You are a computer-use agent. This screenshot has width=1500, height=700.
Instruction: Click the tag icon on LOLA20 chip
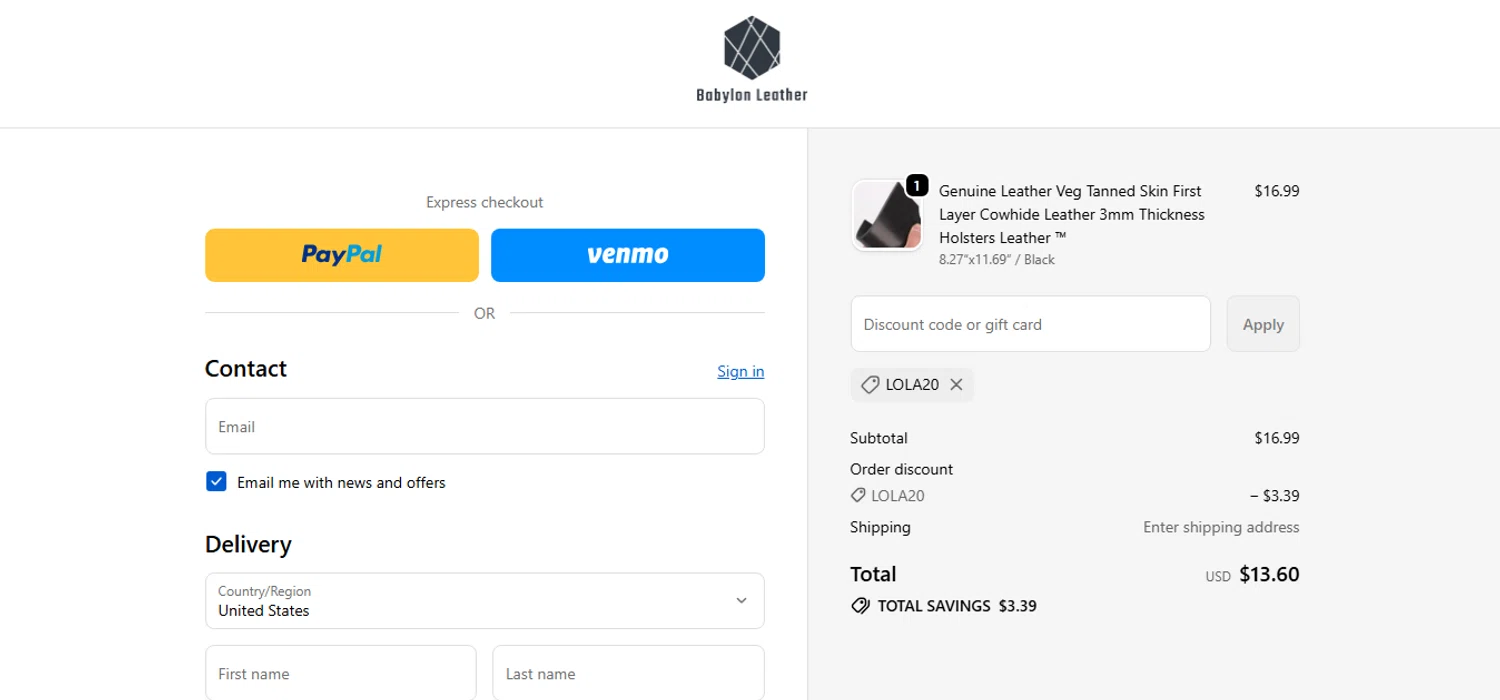[870, 385]
